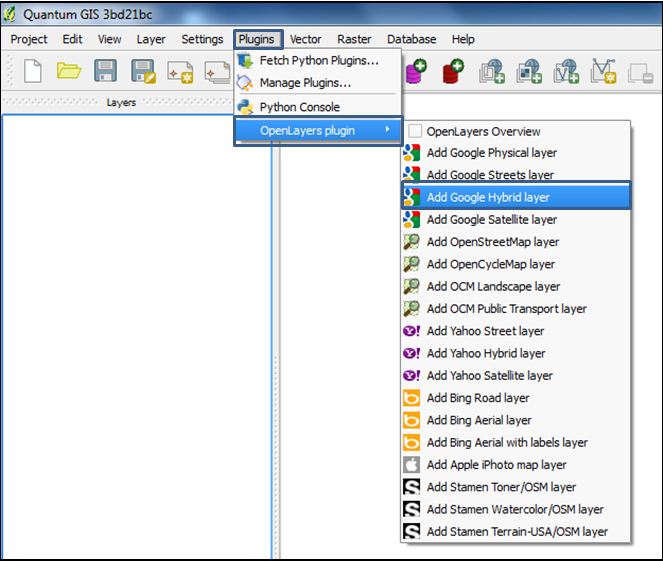Save project using the floppy disk icon
This screenshot has height=561, width=663.
click(x=105, y=71)
